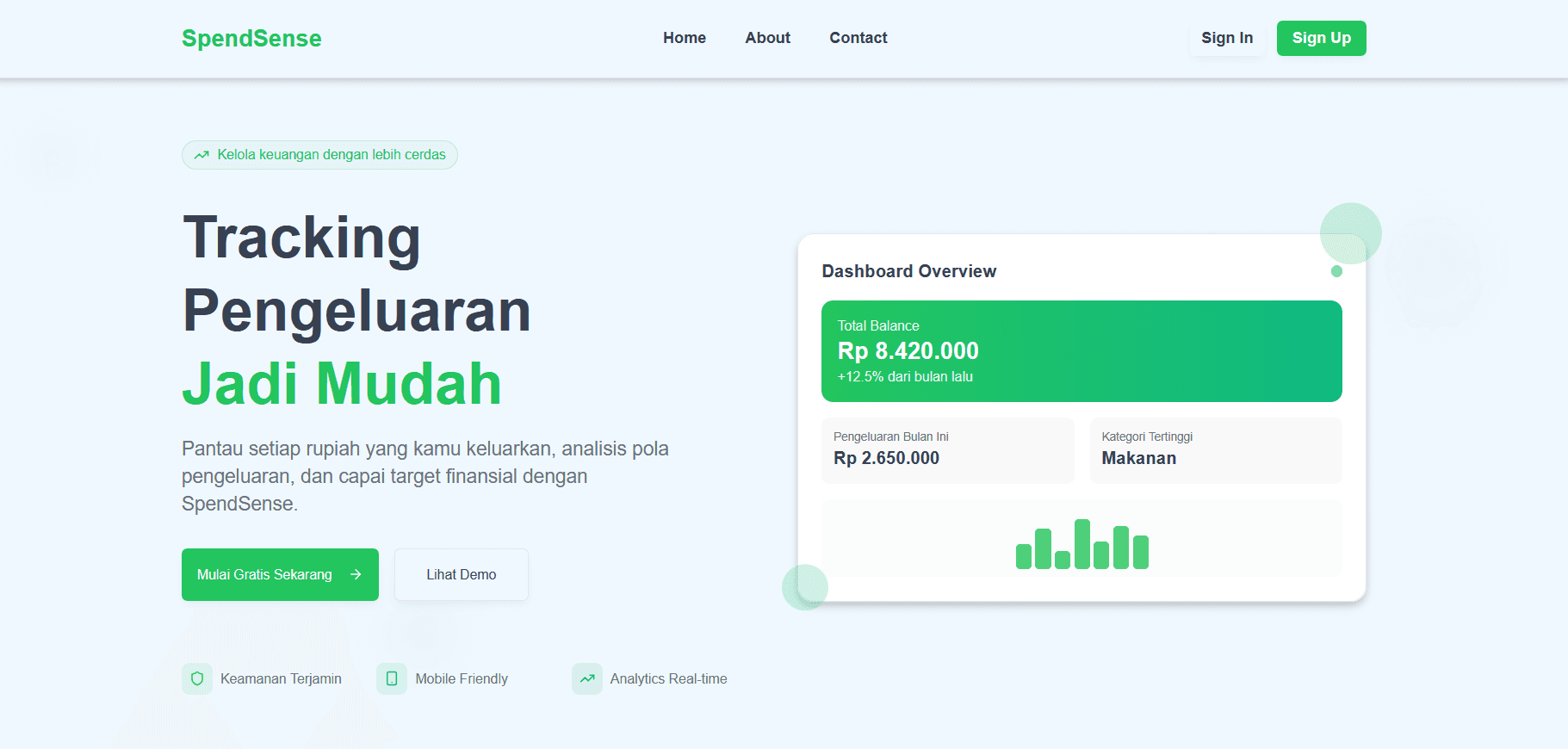Click the Analytics Real-time chart icon
Screen dimensions: 1568x749
[587, 678]
